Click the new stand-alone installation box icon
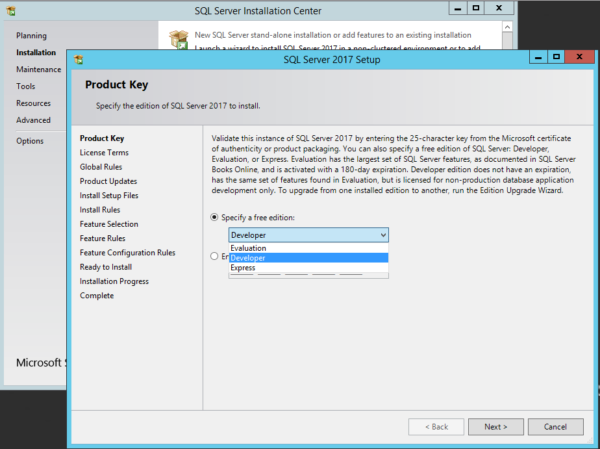 pyautogui.click(x=179, y=39)
